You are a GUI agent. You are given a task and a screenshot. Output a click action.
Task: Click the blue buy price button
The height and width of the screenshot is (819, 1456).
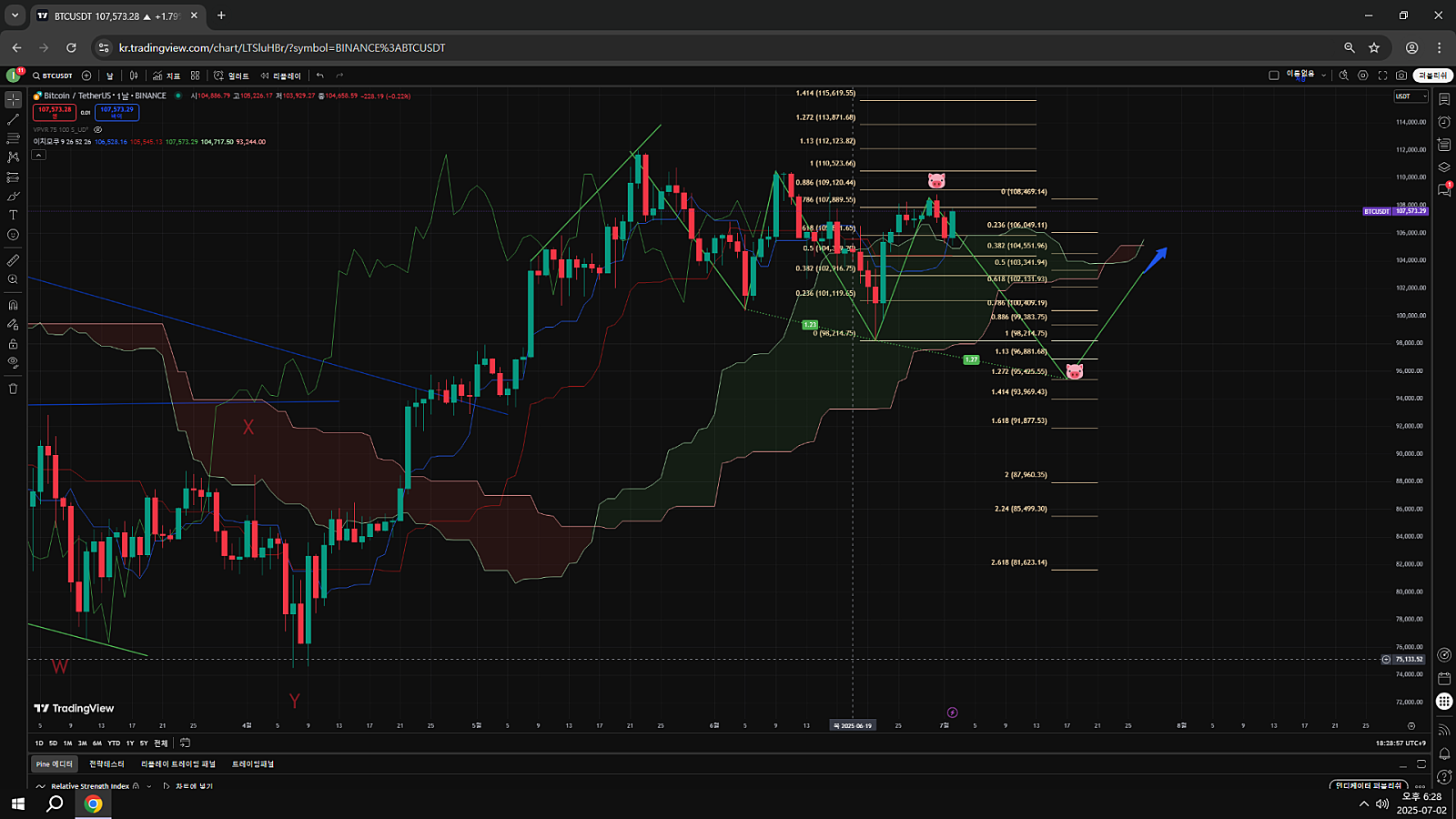tap(116, 112)
